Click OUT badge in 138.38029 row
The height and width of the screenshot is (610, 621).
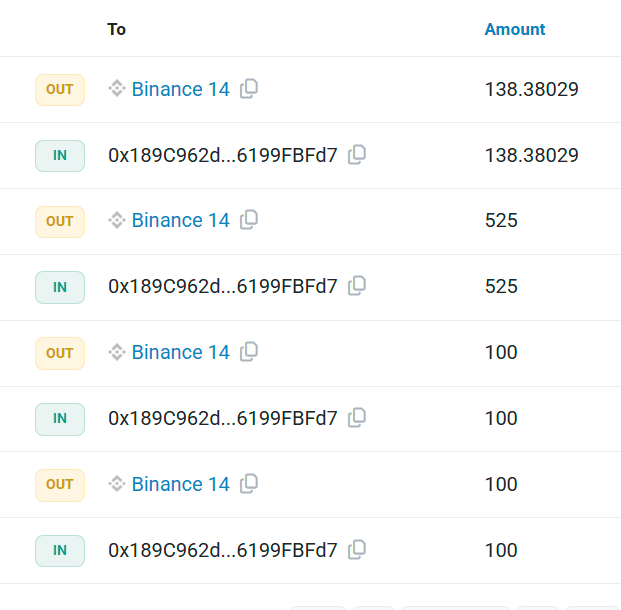[x=60, y=90]
